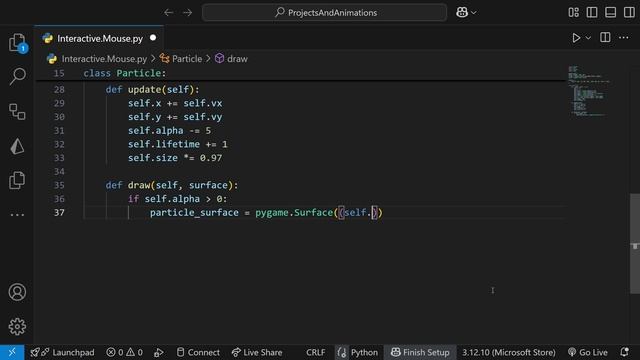This screenshot has height=360, width=640.
Task: Split the editor to the right
Action: (x=605, y=38)
